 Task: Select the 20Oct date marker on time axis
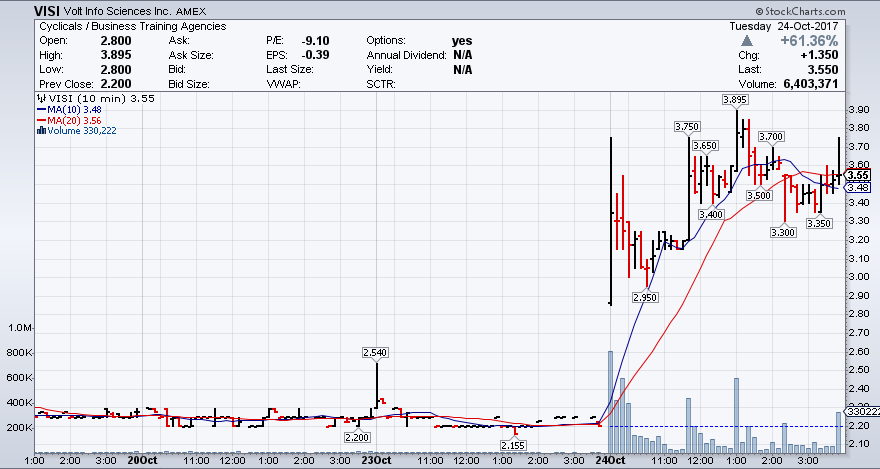tap(141, 460)
